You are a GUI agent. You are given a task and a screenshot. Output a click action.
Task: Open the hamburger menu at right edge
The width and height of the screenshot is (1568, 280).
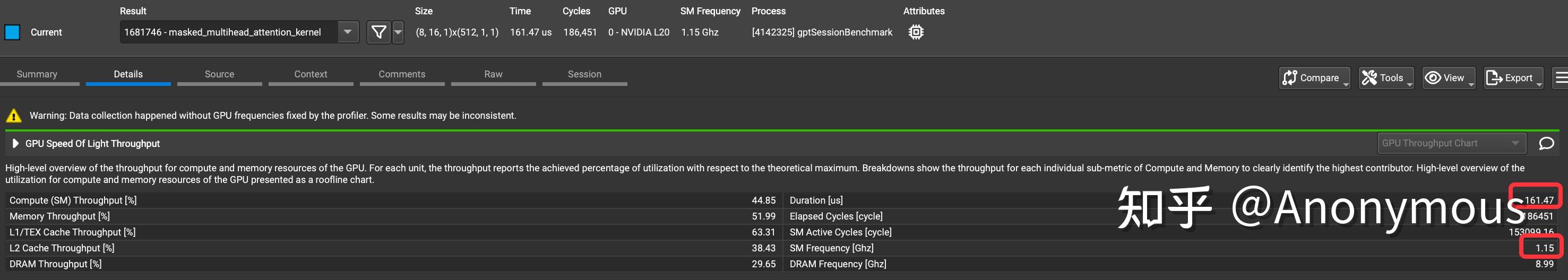point(1561,78)
